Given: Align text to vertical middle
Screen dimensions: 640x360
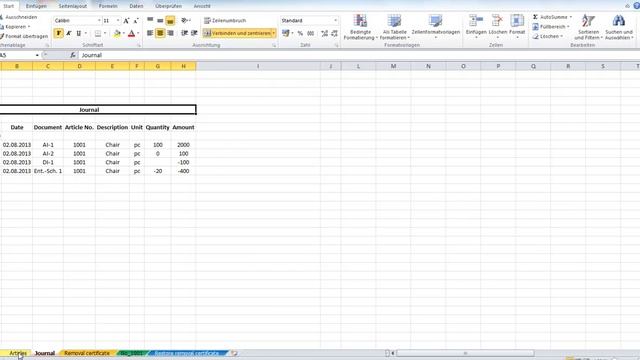Looking at the screenshot, I should pos(160,20).
